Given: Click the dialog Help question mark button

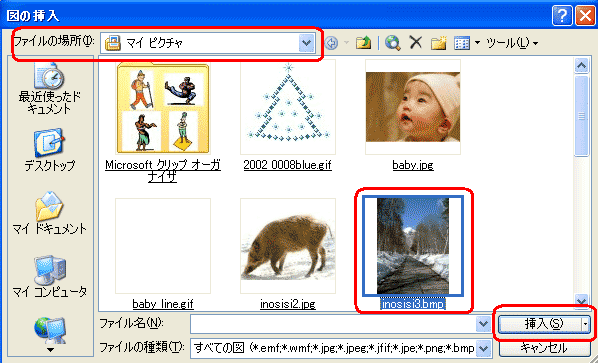Looking at the screenshot, I should pyautogui.click(x=561, y=16).
